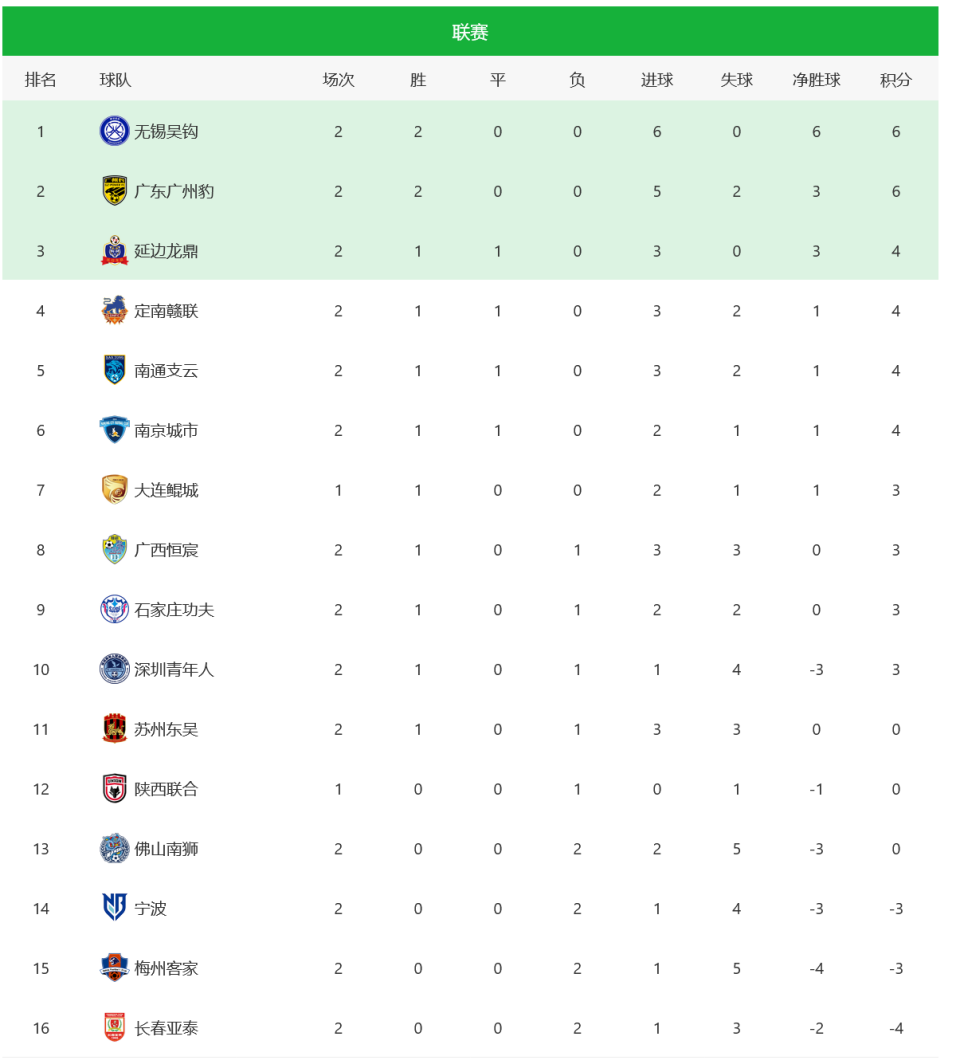Click the 定南赣联 team logo

tap(115, 311)
